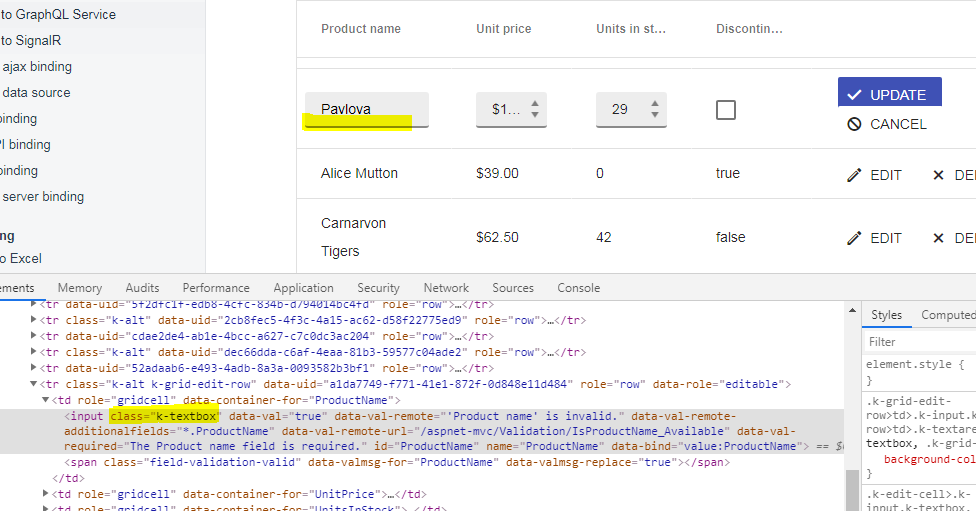
Task: Click the Carnarvon Tigers product cell
Action: pos(354,237)
